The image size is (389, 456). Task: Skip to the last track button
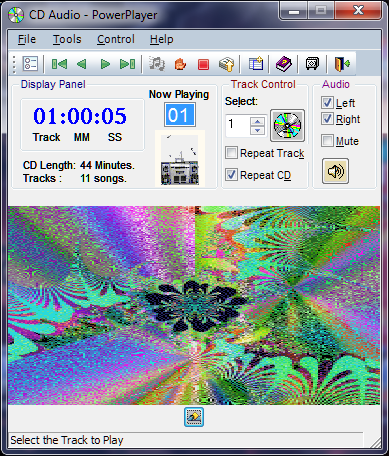click(x=128, y=64)
